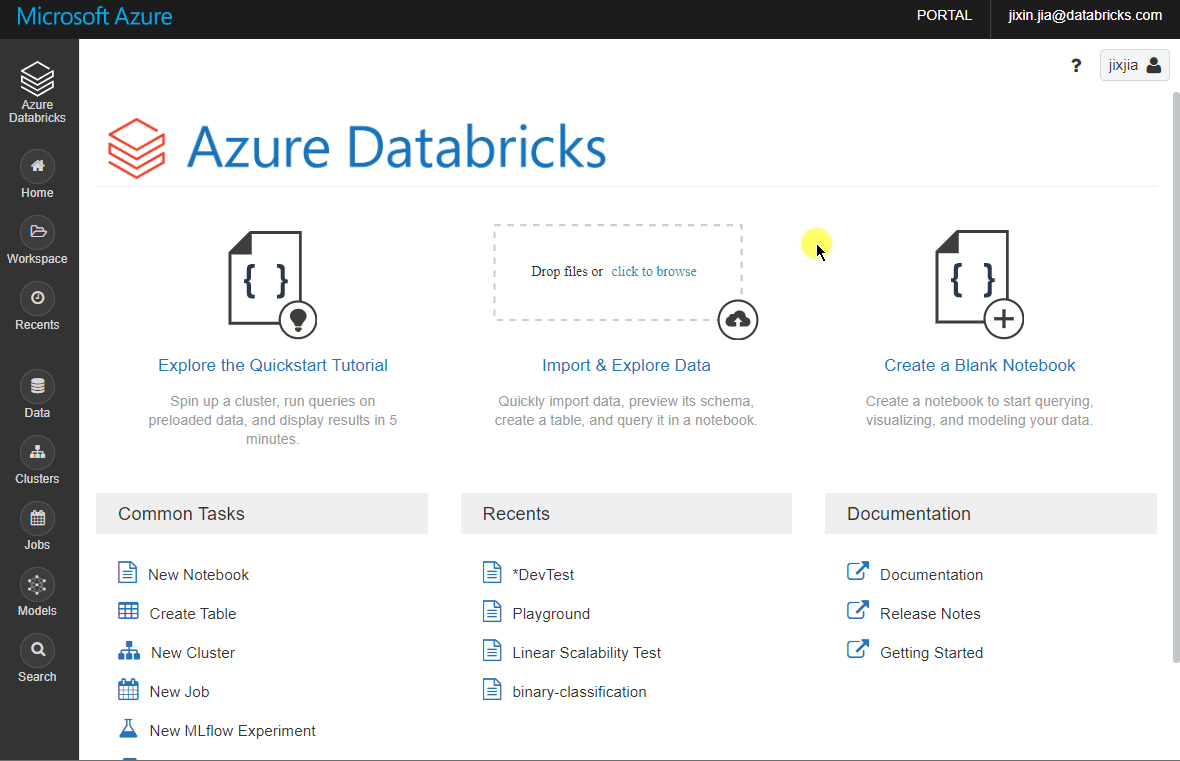
Task: Select the MLflow Experiment flask icon
Action: pyautogui.click(x=128, y=730)
